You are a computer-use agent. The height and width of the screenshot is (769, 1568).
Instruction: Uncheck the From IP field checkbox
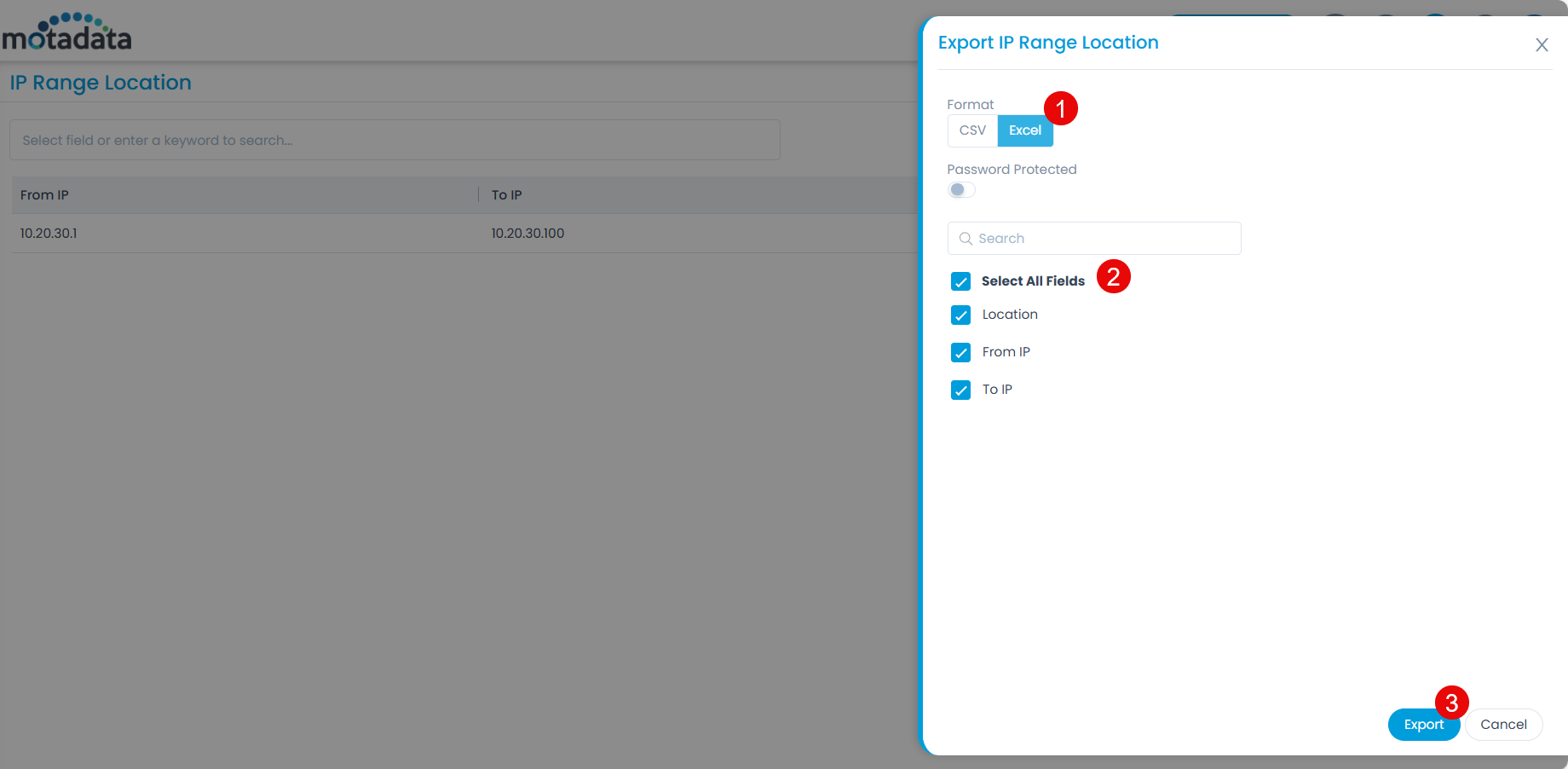tap(960, 352)
